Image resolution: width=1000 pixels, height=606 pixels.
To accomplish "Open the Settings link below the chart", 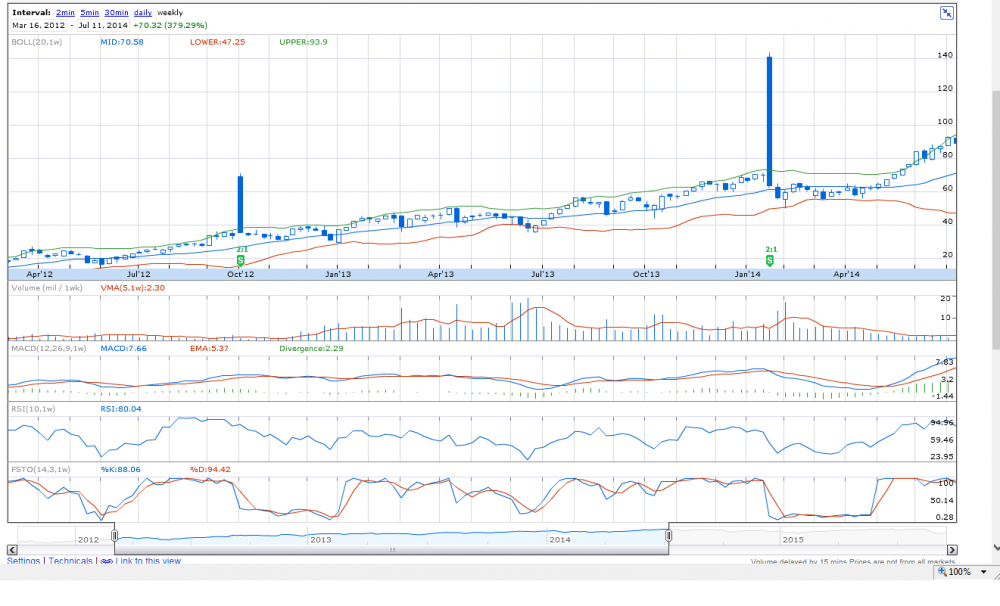I will pyautogui.click(x=24, y=562).
